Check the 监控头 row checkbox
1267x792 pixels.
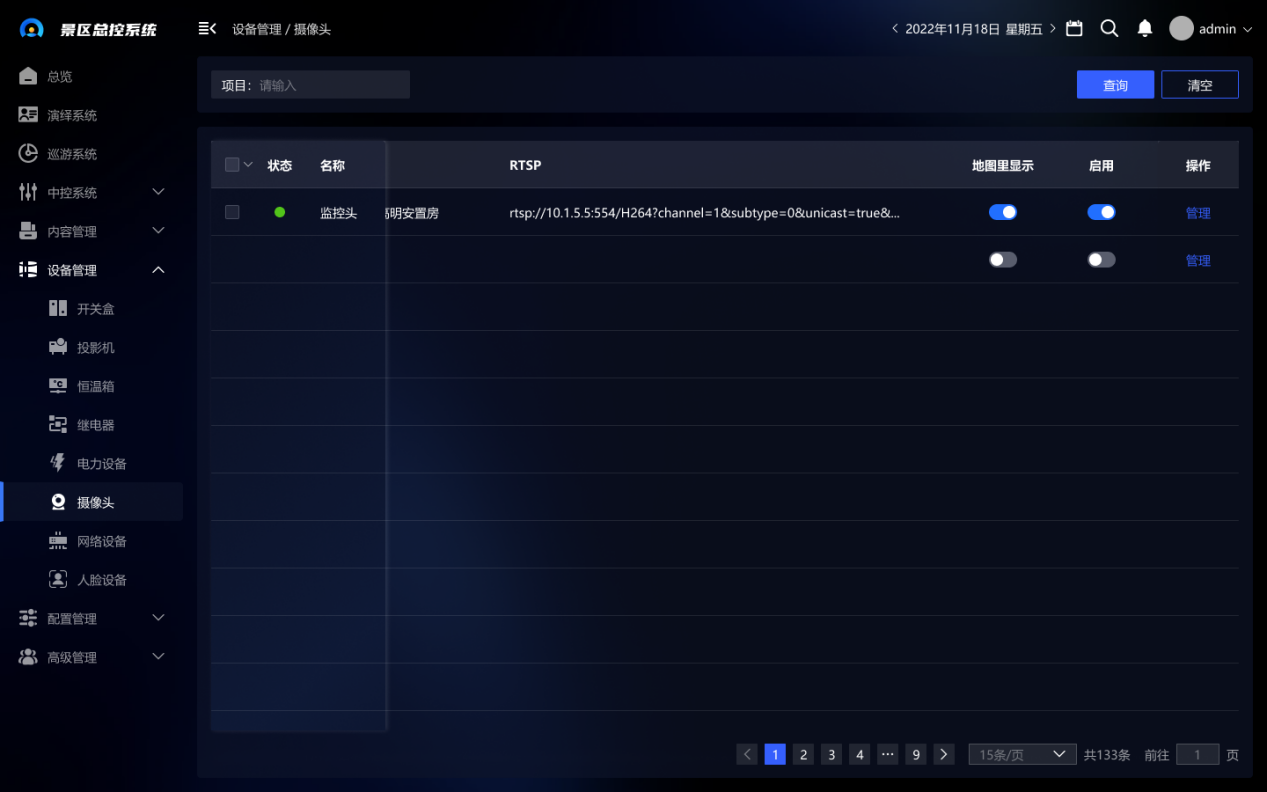(232, 212)
